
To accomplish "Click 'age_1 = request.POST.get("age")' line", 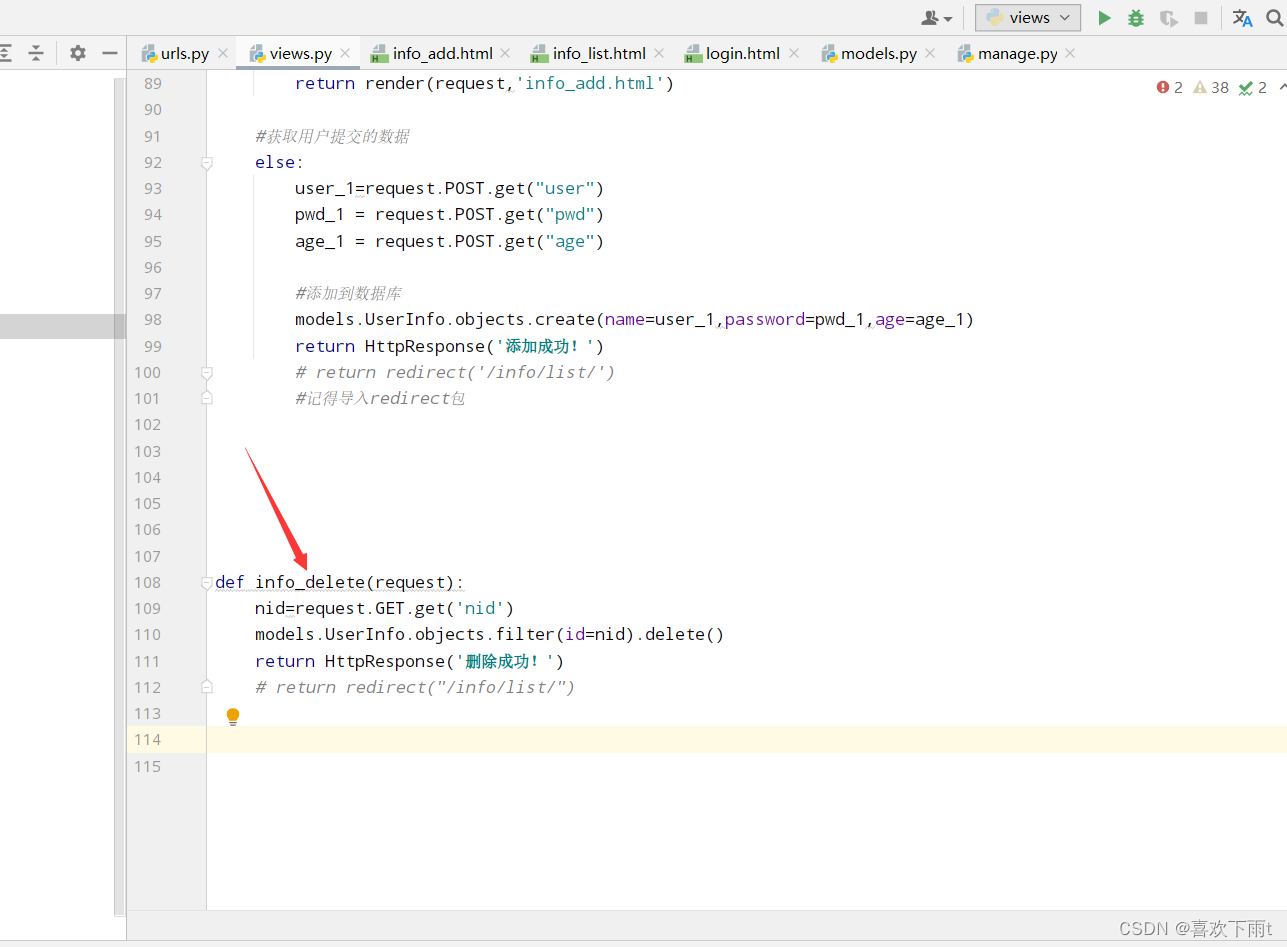I will pos(449,241).
